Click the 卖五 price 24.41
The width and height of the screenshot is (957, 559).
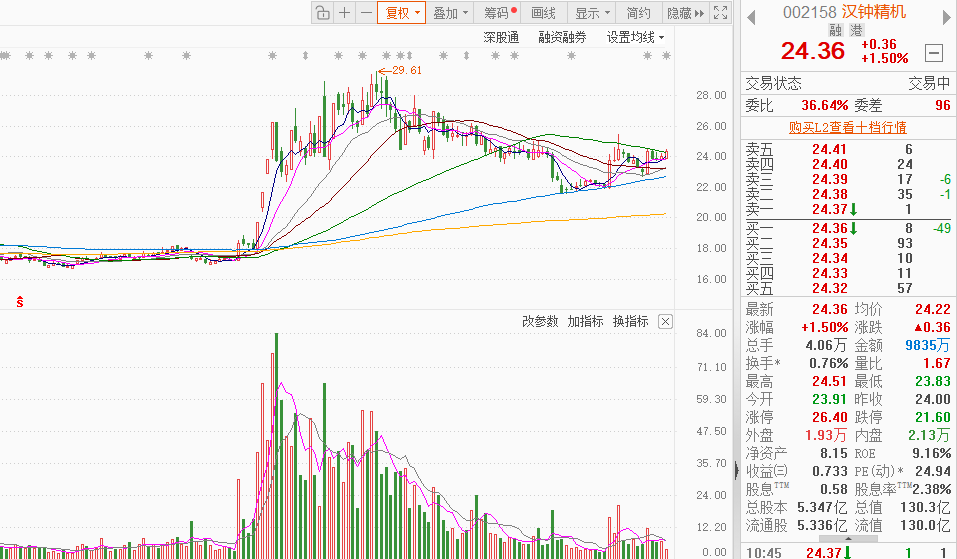coord(829,149)
